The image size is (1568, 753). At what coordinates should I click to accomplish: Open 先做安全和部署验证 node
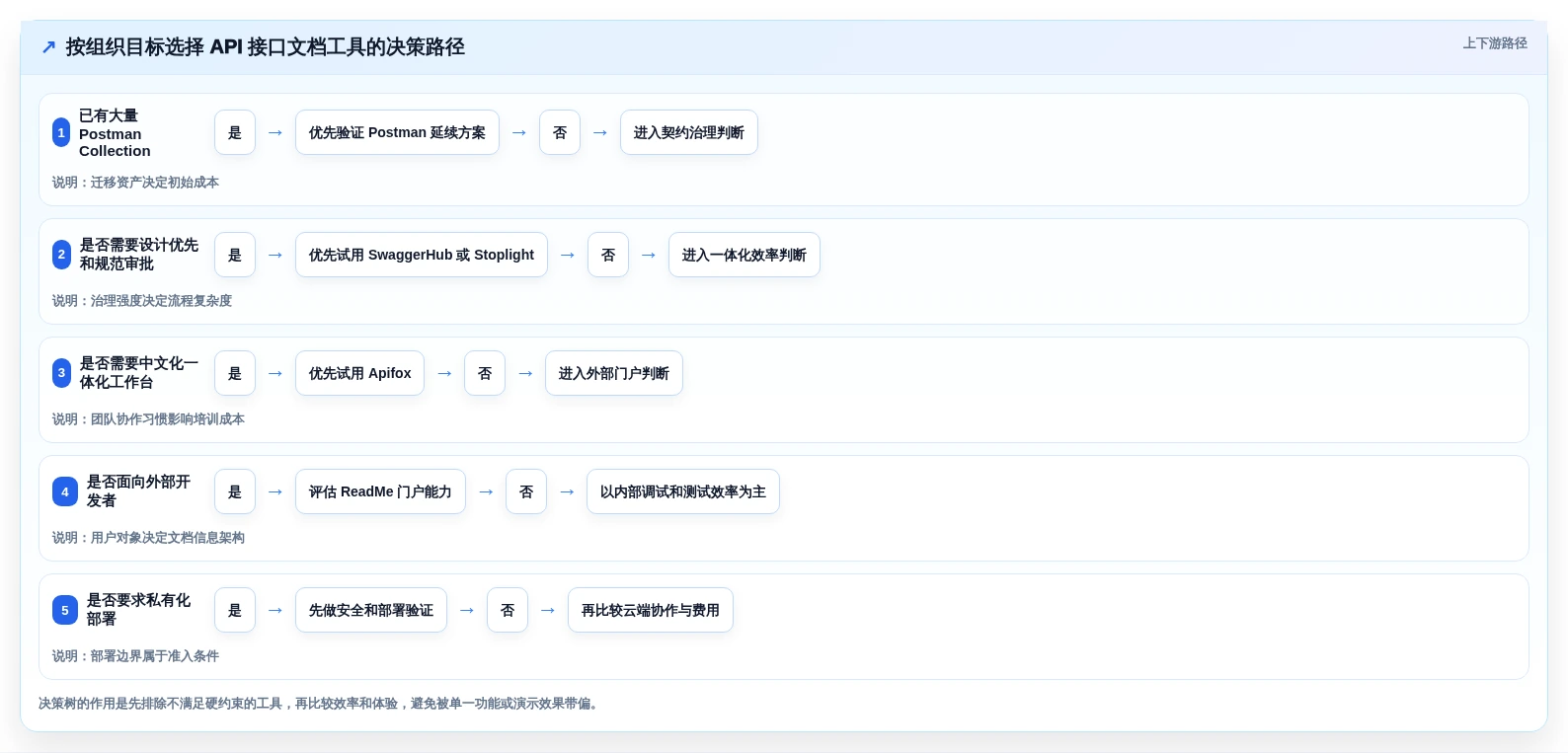pos(371,610)
